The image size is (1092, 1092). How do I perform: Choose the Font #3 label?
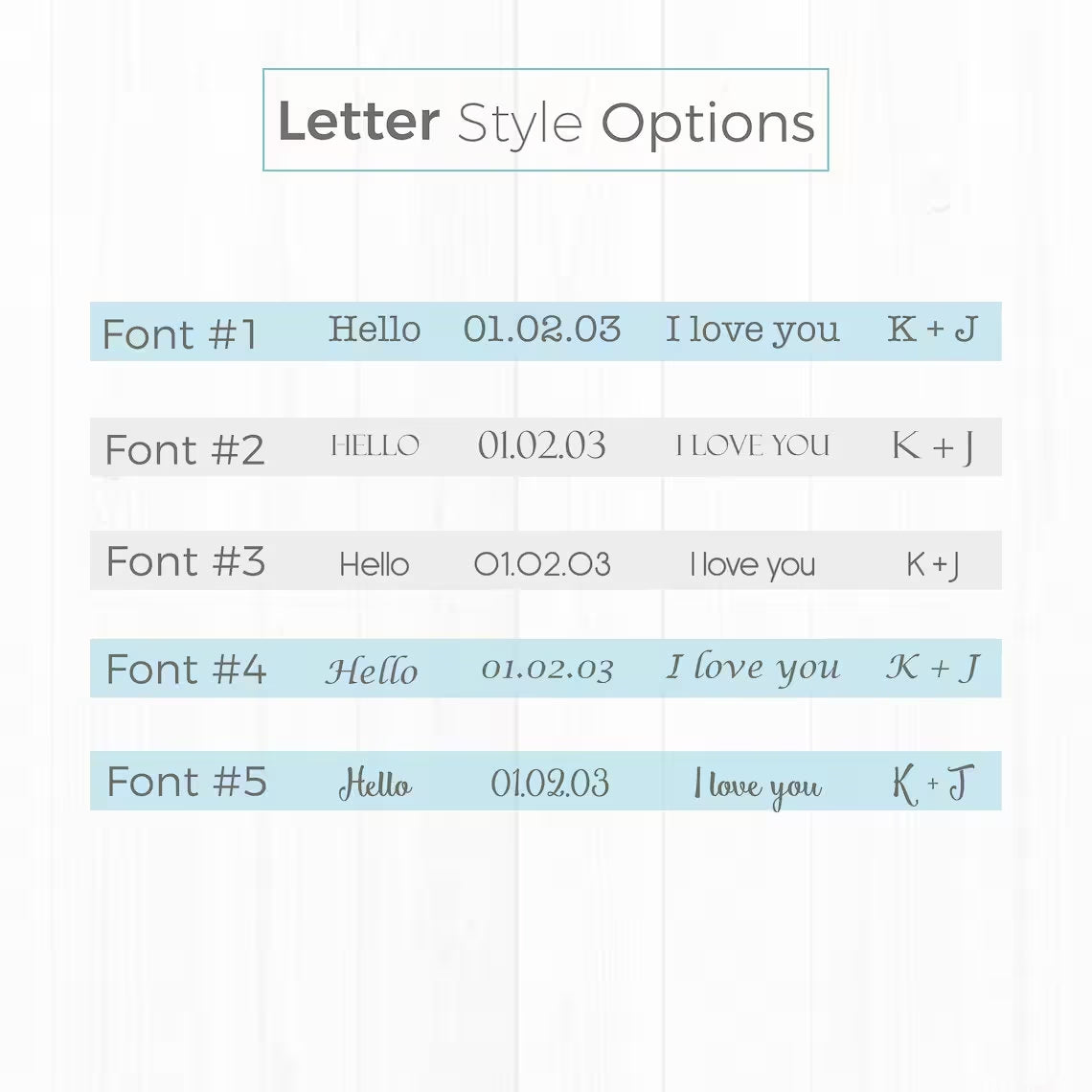[185, 561]
